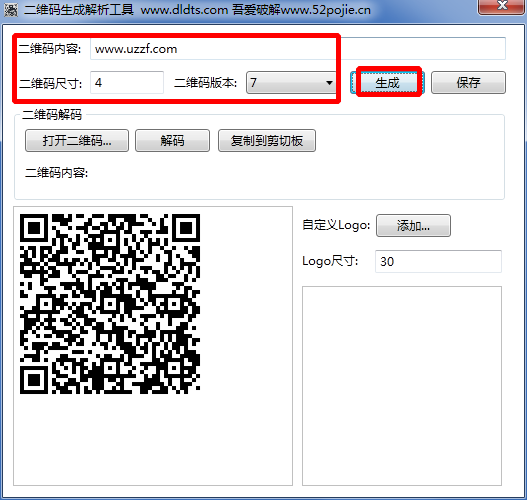This screenshot has width=527, height=500.
Task: Click the generated QR code image
Action: click(x=110, y=304)
